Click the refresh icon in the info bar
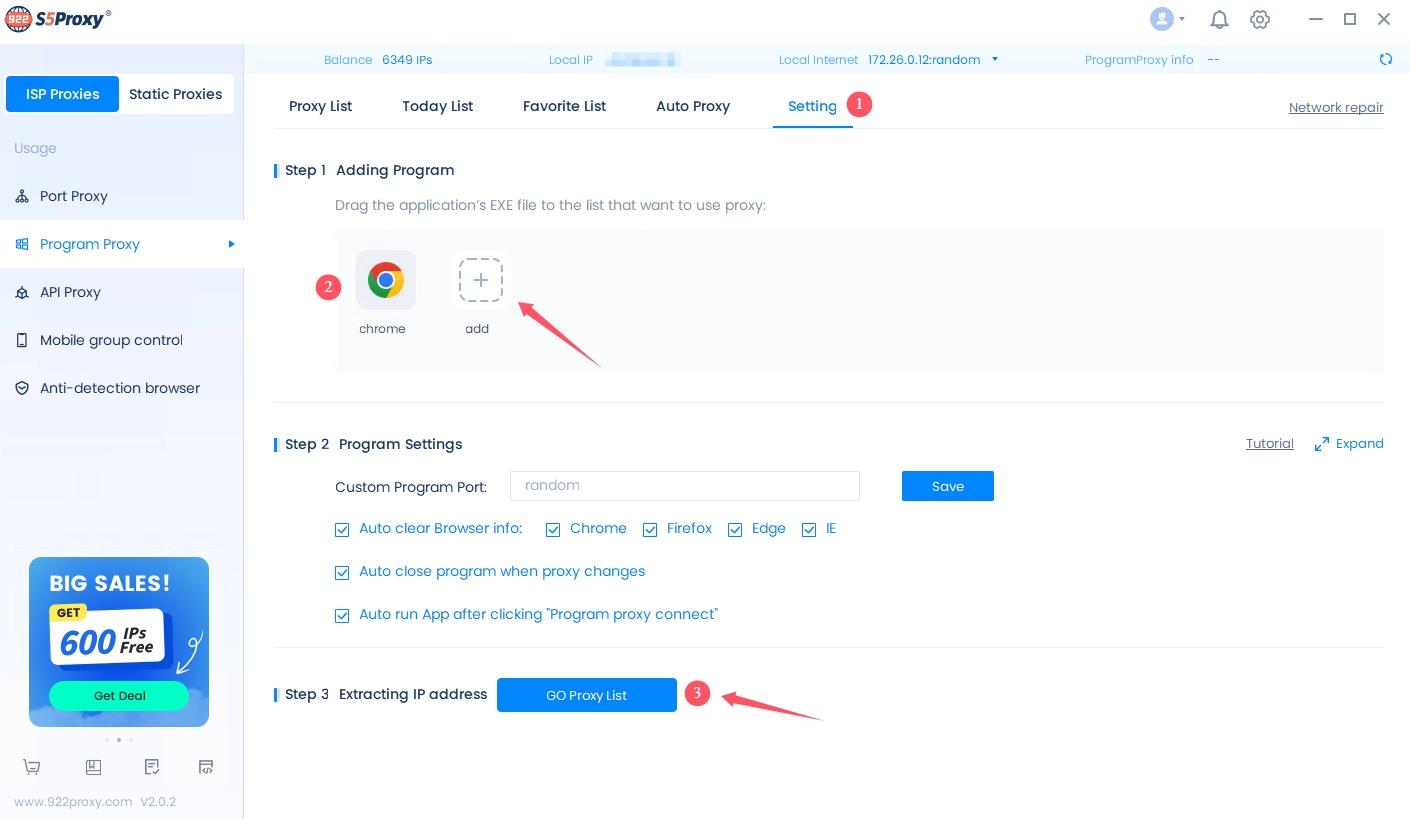1410x819 pixels. [1385, 59]
